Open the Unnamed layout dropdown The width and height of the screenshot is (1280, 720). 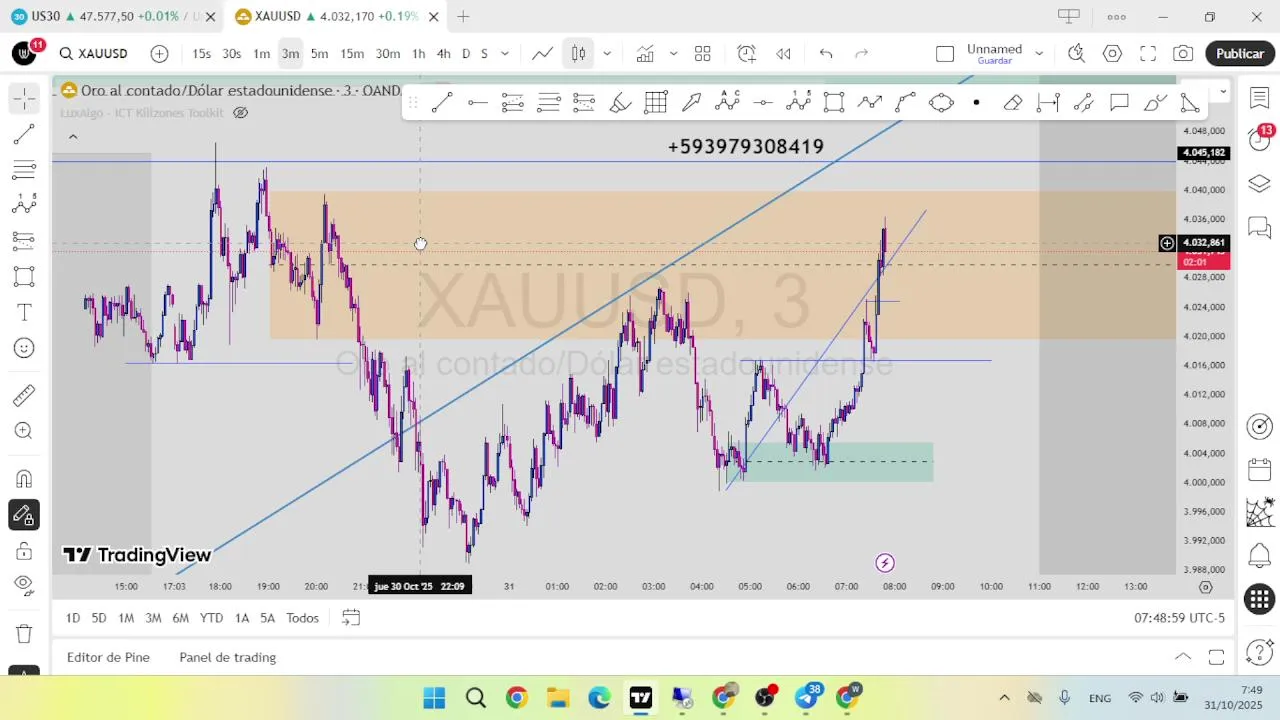pos(1039,54)
